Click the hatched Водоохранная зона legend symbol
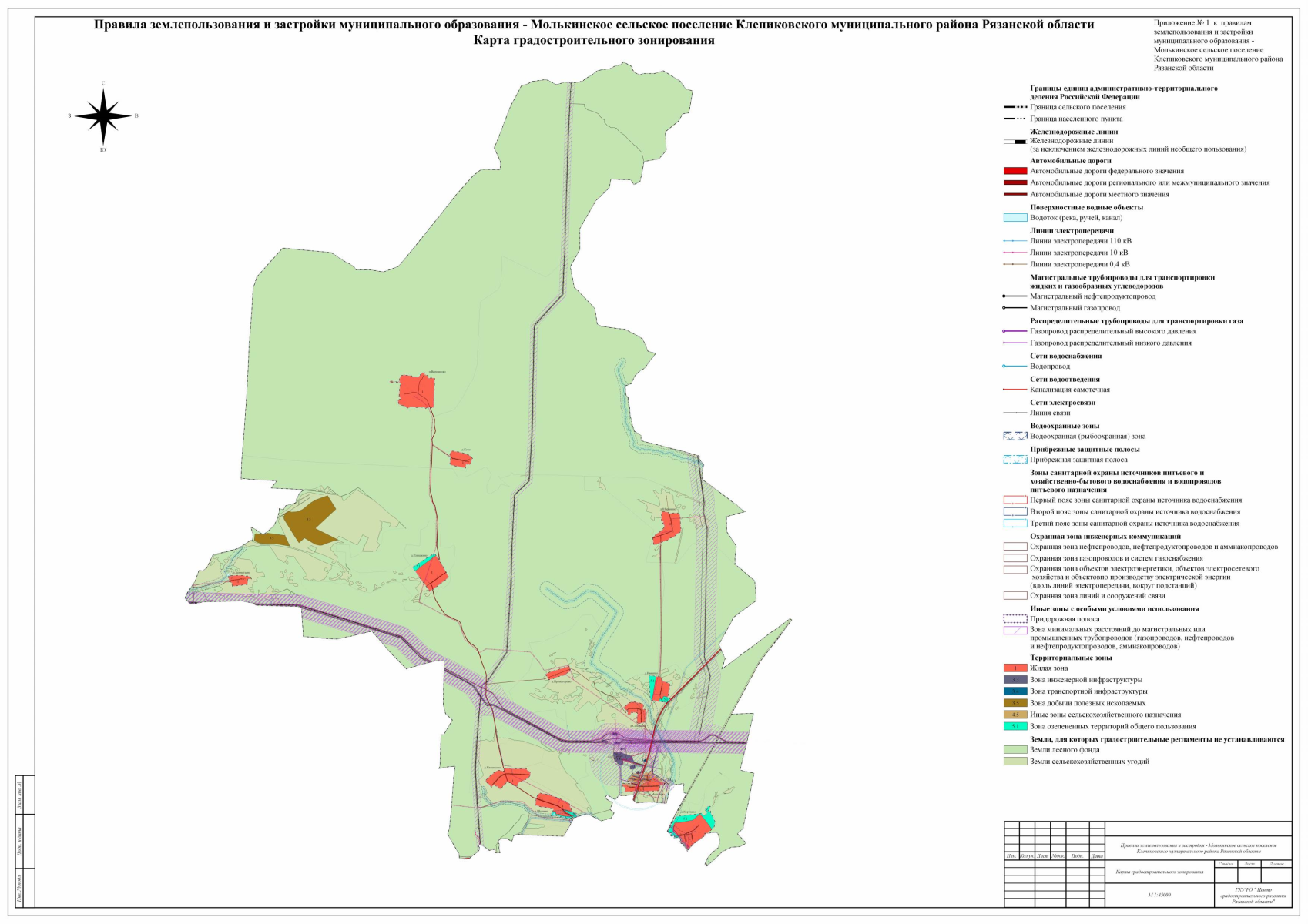The height and width of the screenshot is (924, 1308). pyautogui.click(x=1015, y=436)
